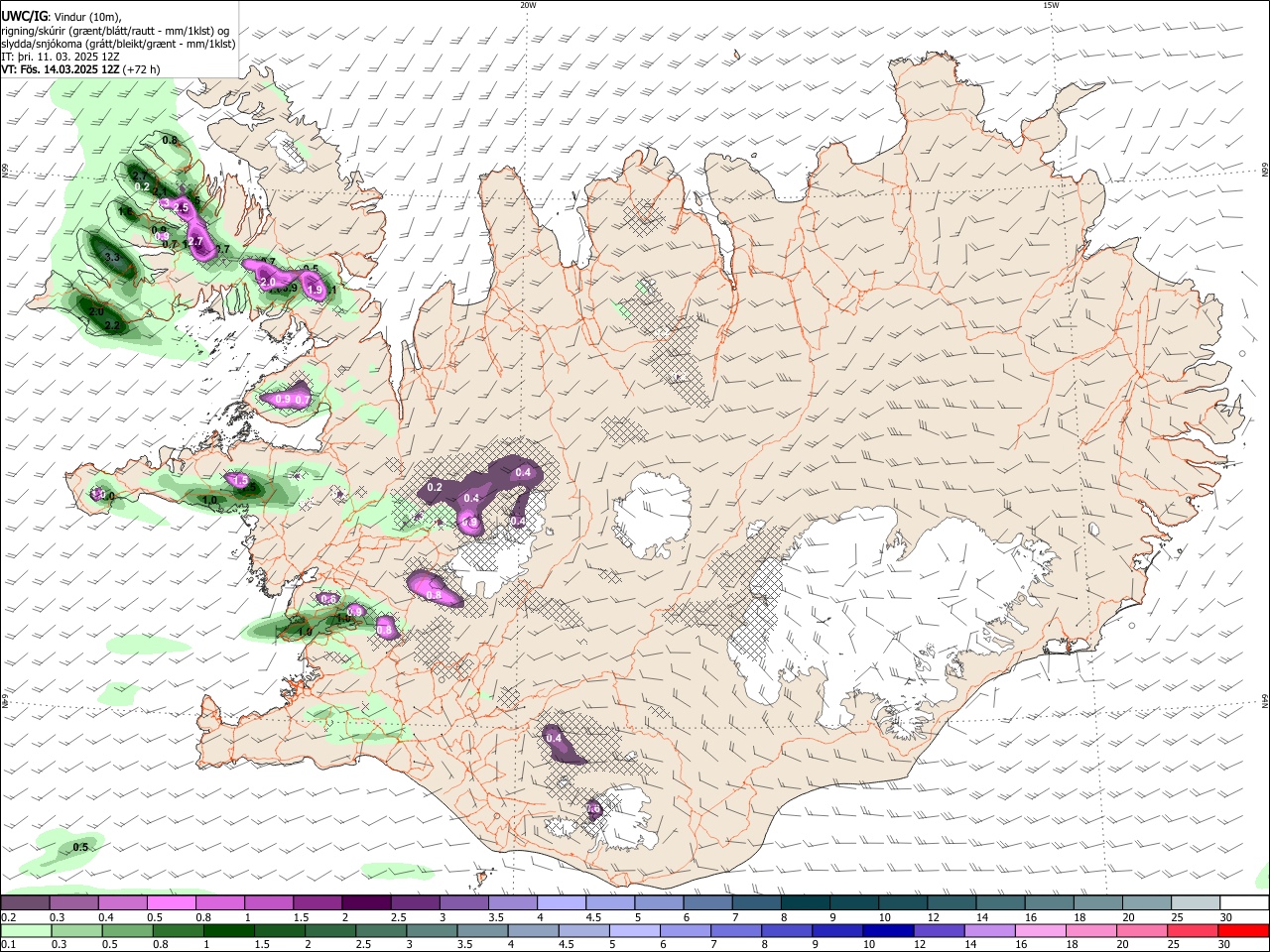Click the dark green bottom-row swatch between 1 and 1.5

228,930
